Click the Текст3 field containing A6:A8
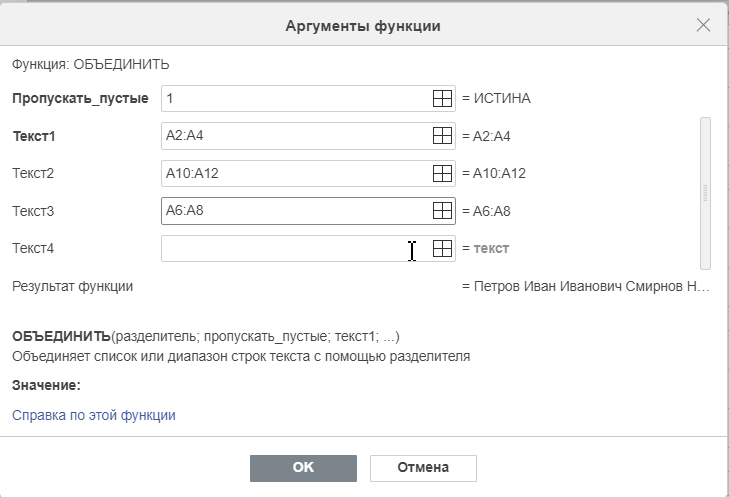 pyautogui.click(x=308, y=211)
